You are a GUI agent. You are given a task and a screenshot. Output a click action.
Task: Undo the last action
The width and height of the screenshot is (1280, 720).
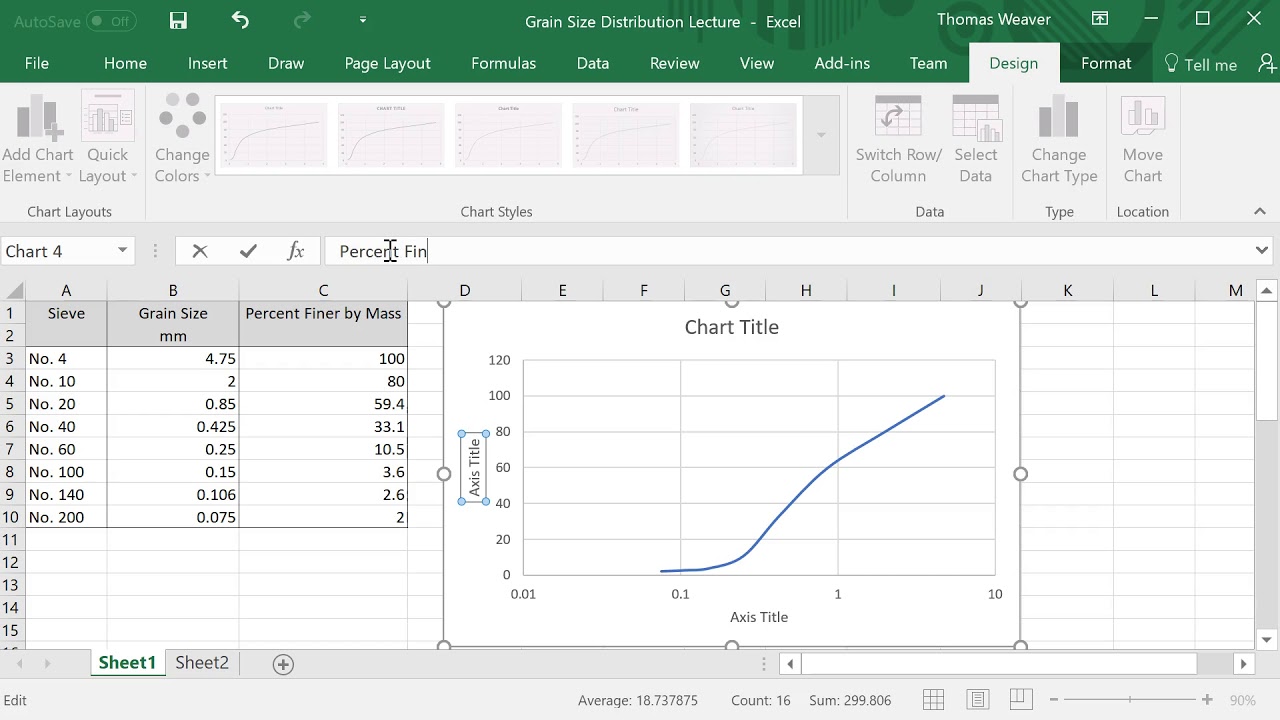coord(240,20)
